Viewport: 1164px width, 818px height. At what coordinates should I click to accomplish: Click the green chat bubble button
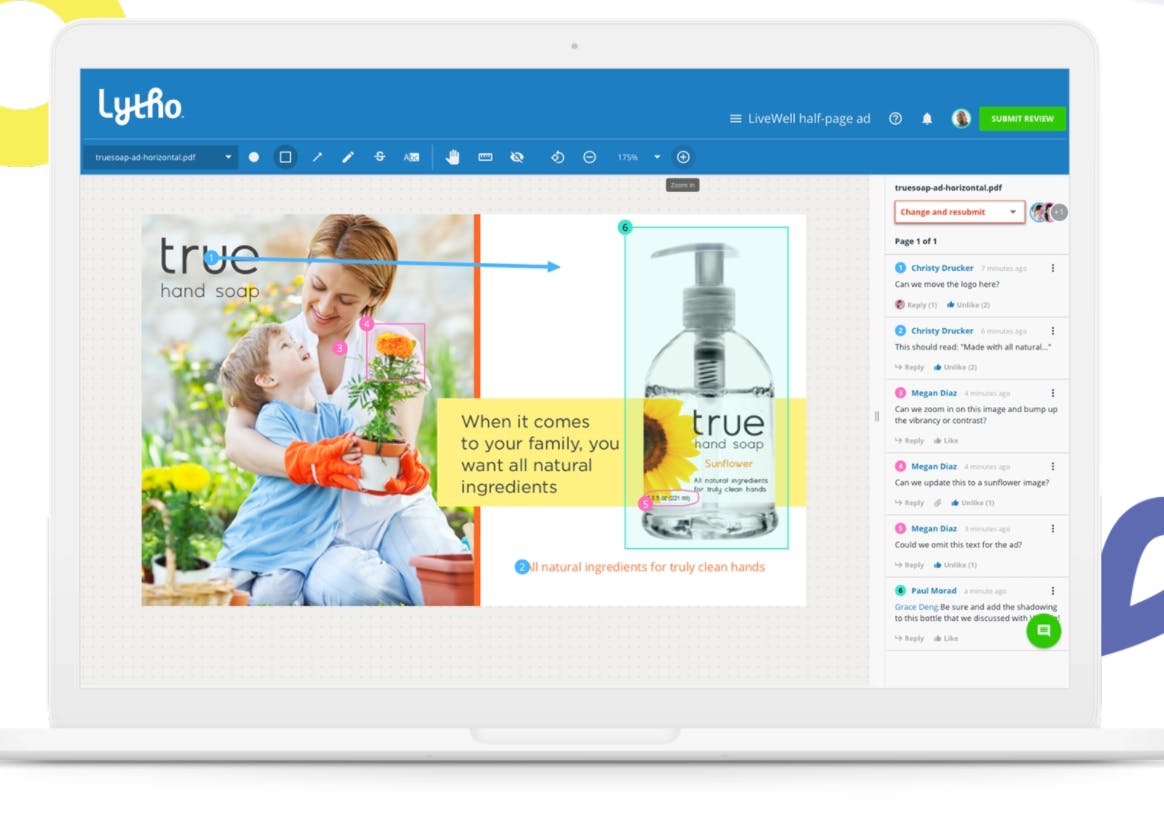point(1043,631)
